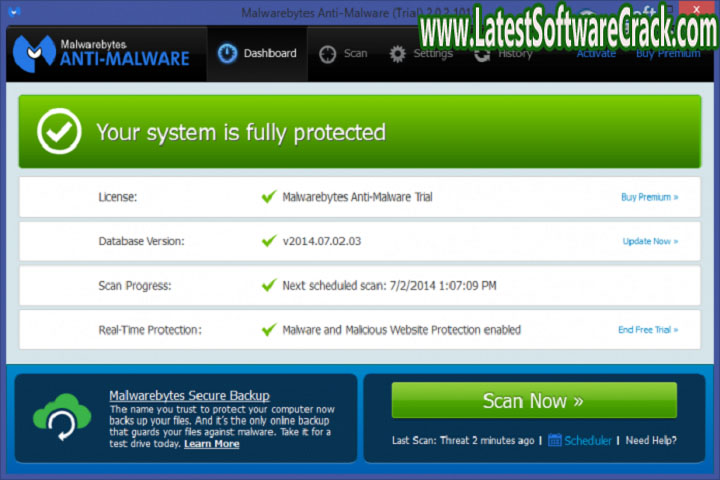Viewport: 720px width, 480px height.
Task: Click the Malwarebytes Anti-Malware logo
Action: click(x=101, y=54)
